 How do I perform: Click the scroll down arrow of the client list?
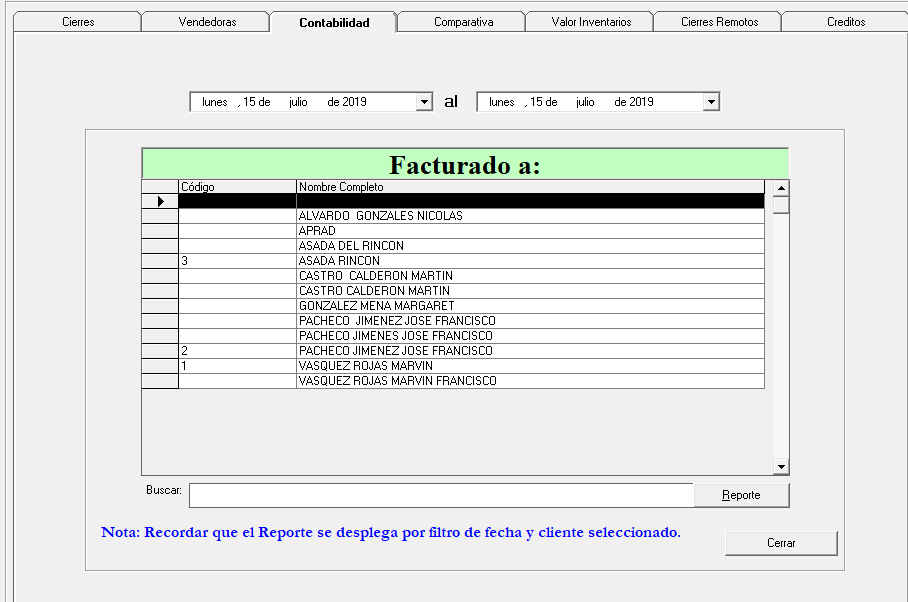[781, 467]
